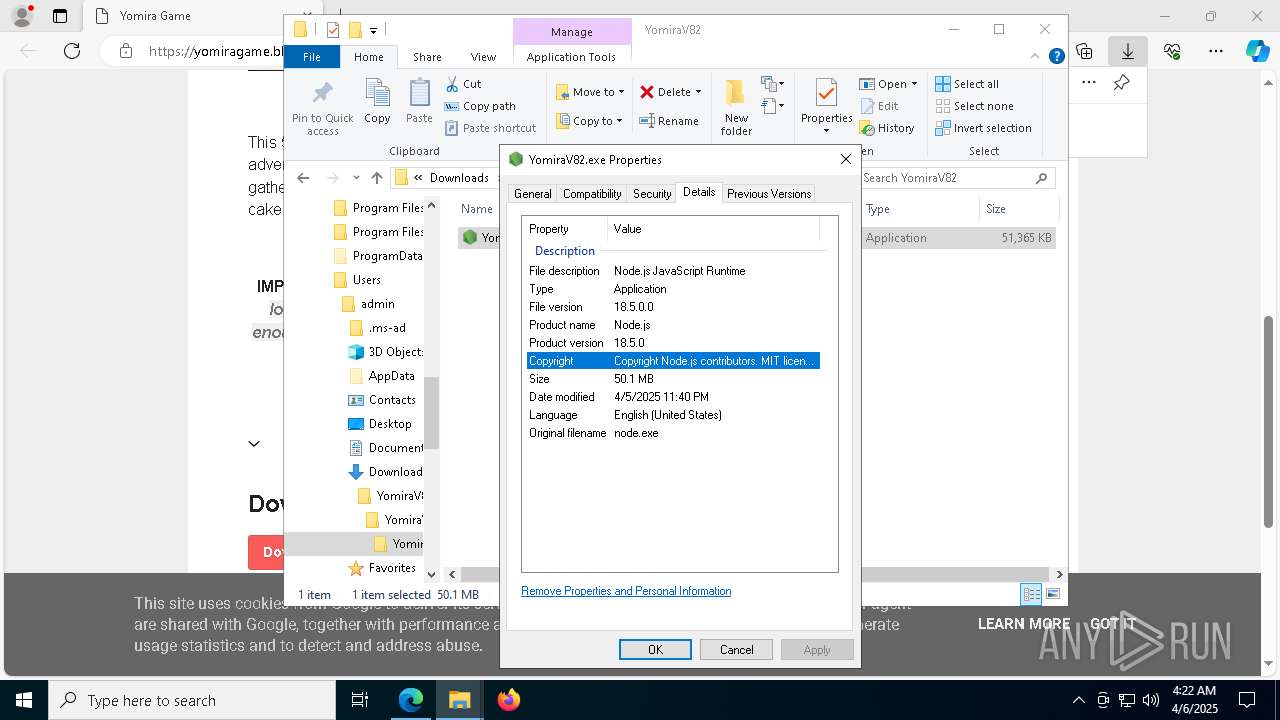Click the red Delete icon

[x=647, y=92]
